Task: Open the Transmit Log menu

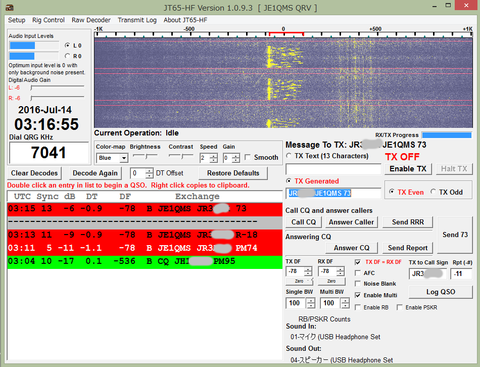Action: [137, 20]
